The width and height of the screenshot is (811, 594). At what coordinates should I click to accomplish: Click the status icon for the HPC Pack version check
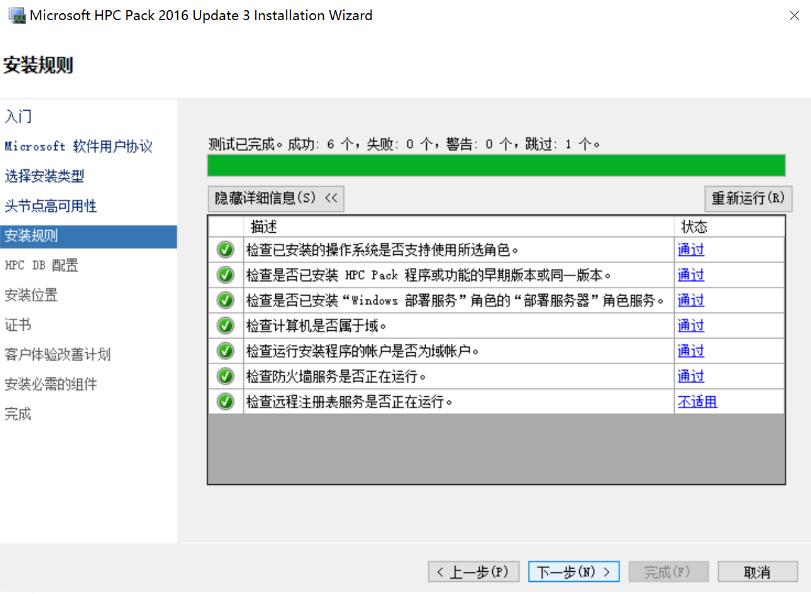click(x=224, y=274)
